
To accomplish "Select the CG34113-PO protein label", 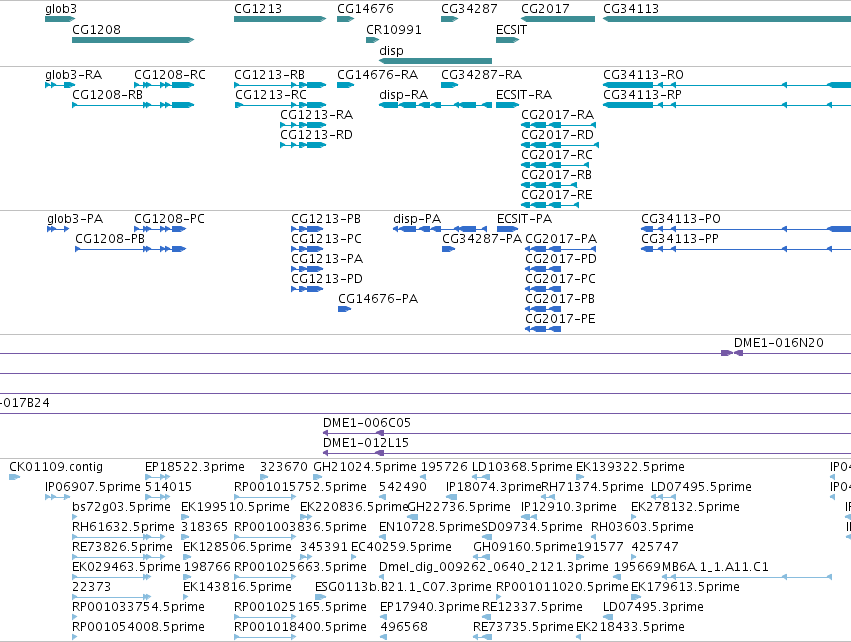I will pyautogui.click(x=681, y=219).
